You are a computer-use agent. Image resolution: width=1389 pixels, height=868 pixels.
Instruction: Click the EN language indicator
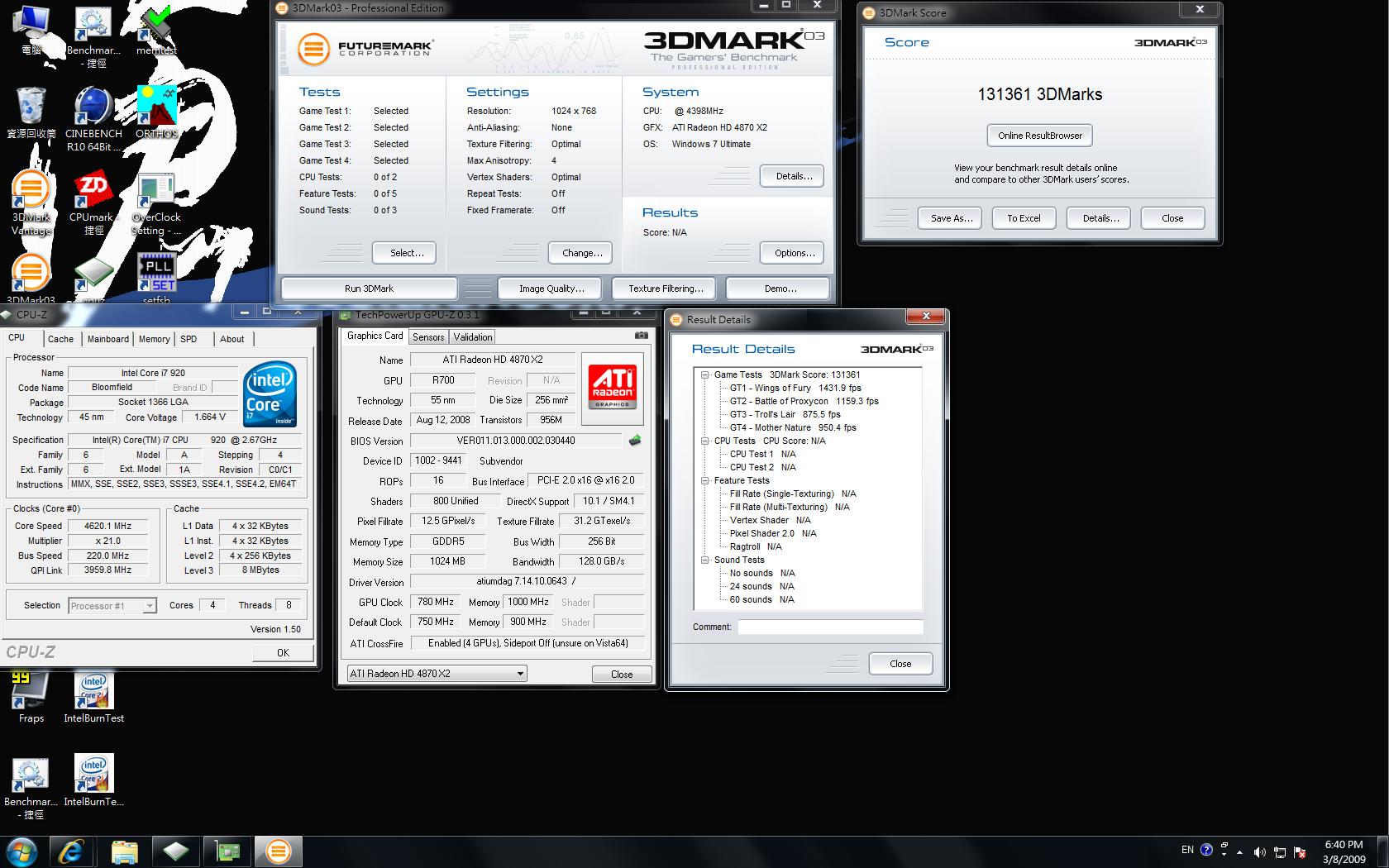pyautogui.click(x=1187, y=850)
